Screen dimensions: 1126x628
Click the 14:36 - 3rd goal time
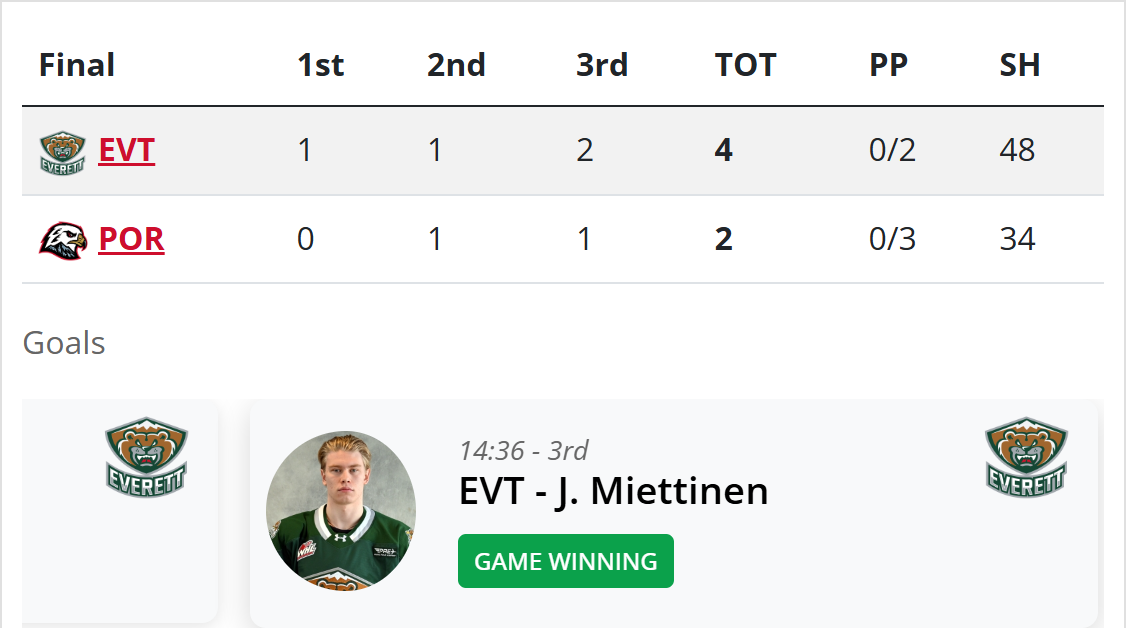click(x=524, y=451)
